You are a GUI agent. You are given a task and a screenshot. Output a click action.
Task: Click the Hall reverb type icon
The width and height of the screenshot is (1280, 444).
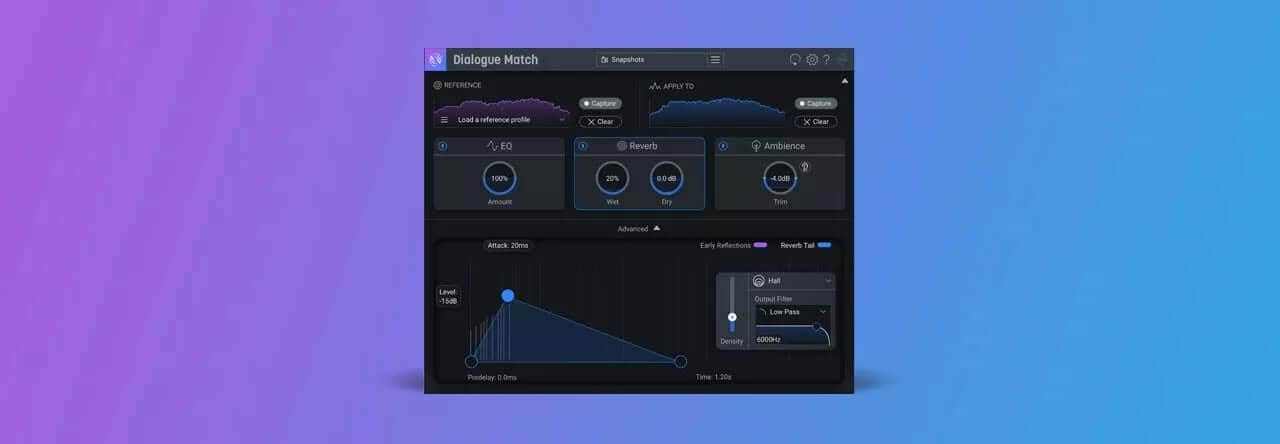click(758, 282)
